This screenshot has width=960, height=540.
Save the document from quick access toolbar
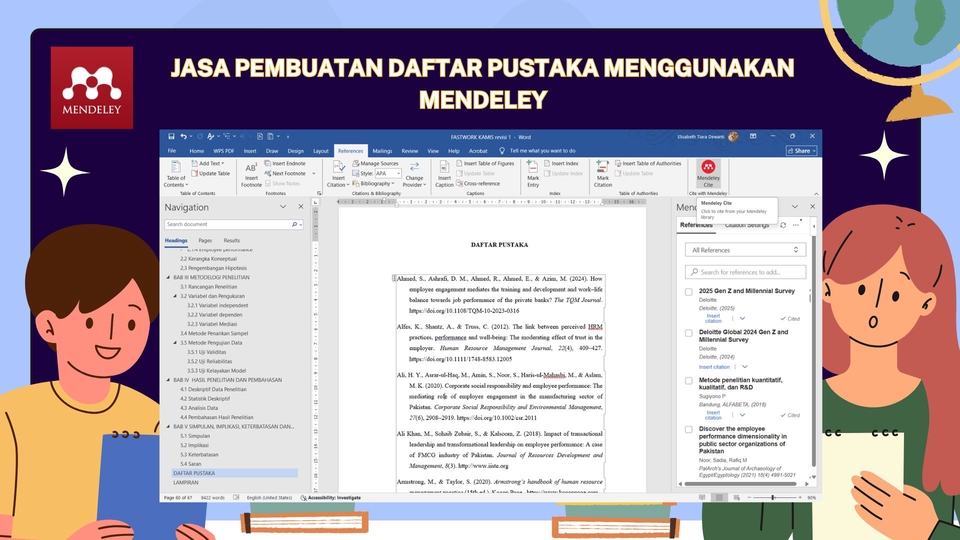[171, 137]
